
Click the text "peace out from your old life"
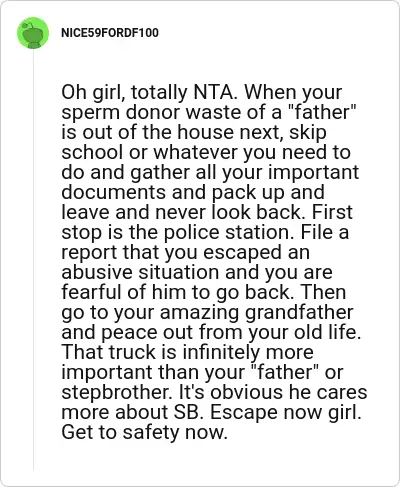[230, 332]
